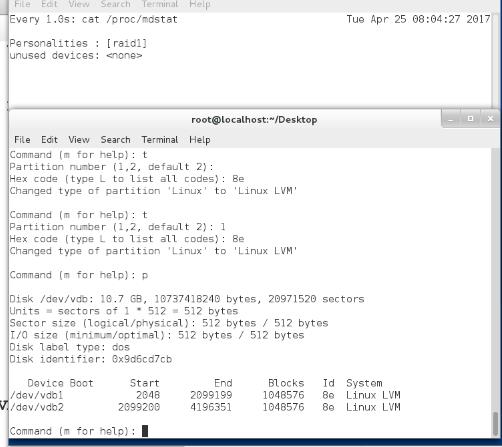Screen dimensions: 502x447
Task: Click 'Partition number (1,2, default 2): 1' line
Action: click(118, 227)
